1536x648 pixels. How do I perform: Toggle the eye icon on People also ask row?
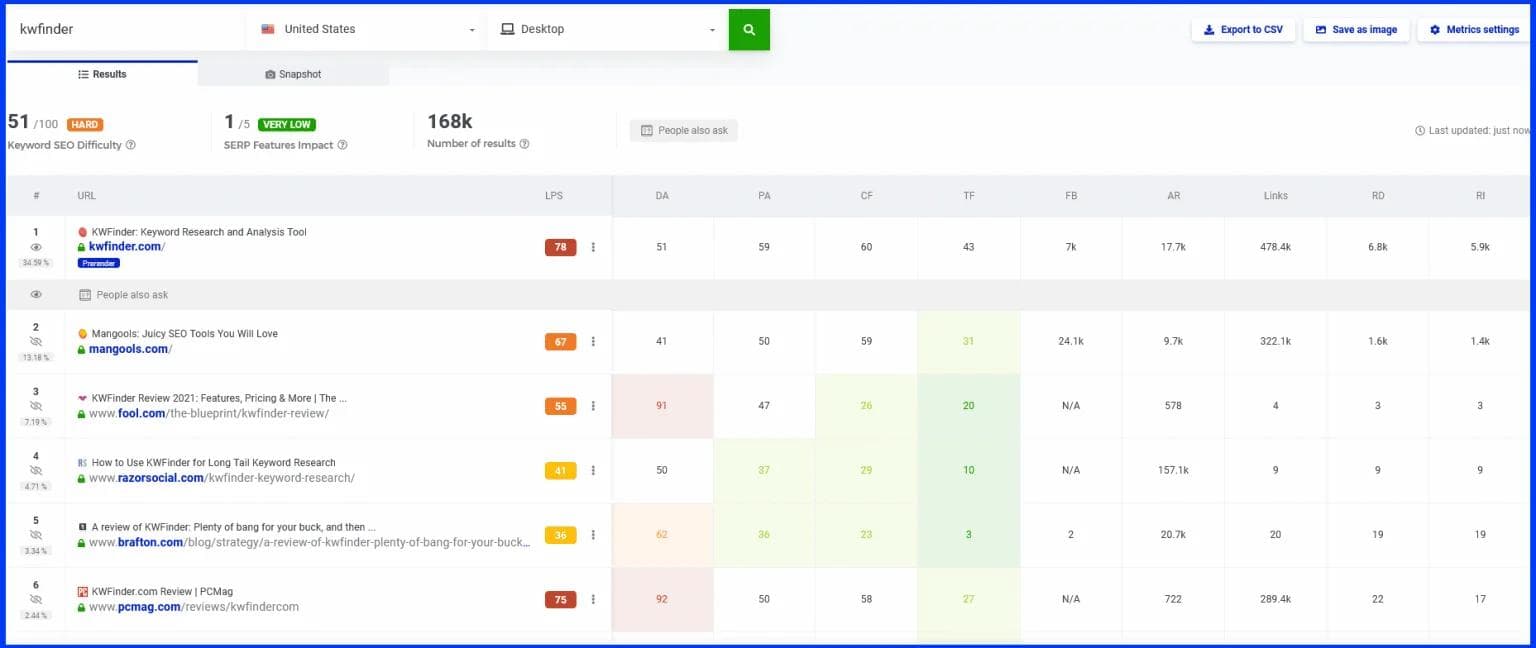coord(36,295)
